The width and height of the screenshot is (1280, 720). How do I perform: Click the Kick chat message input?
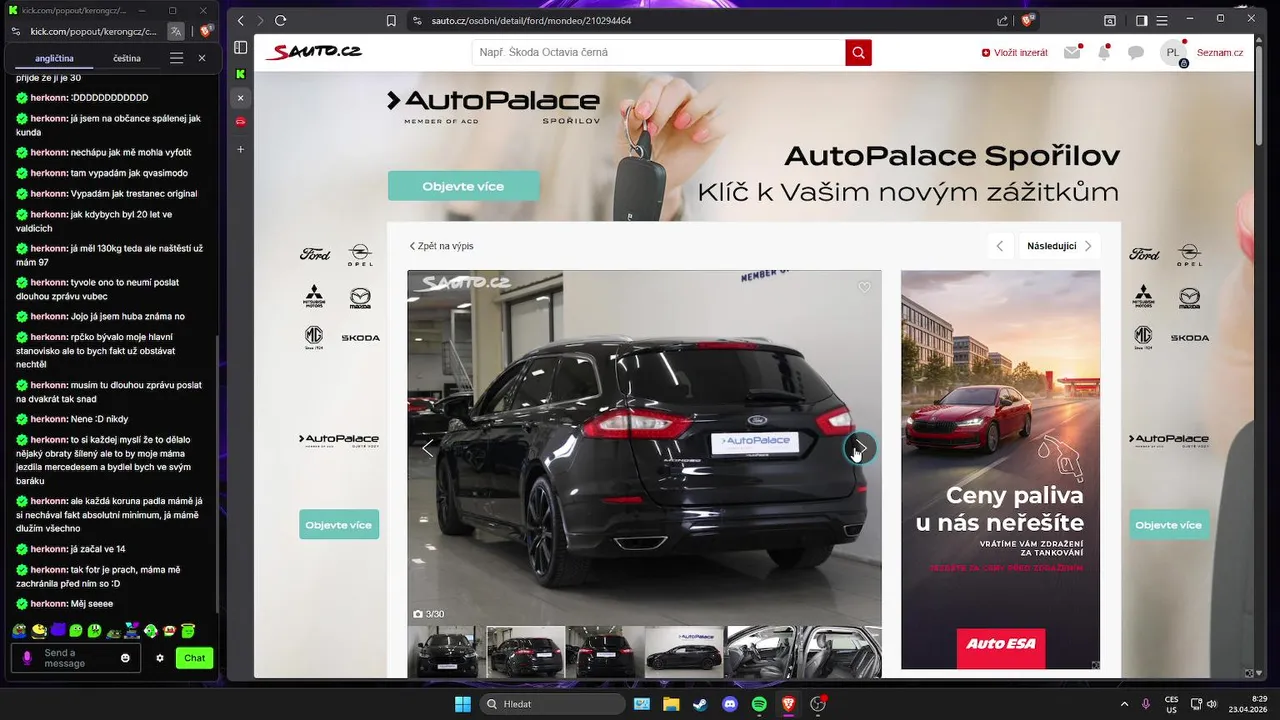click(x=75, y=658)
